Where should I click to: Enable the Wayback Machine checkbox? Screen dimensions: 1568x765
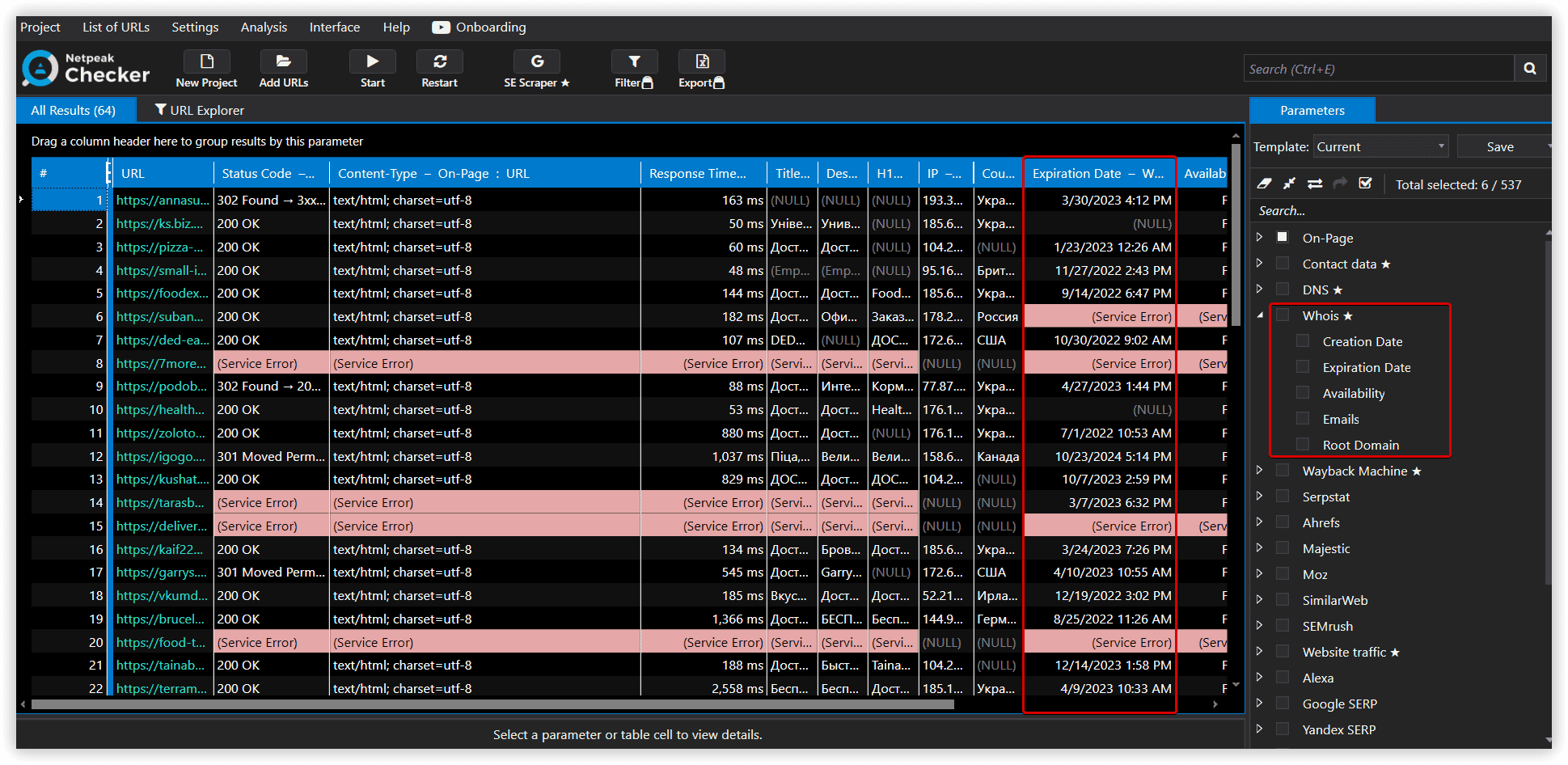1283,471
